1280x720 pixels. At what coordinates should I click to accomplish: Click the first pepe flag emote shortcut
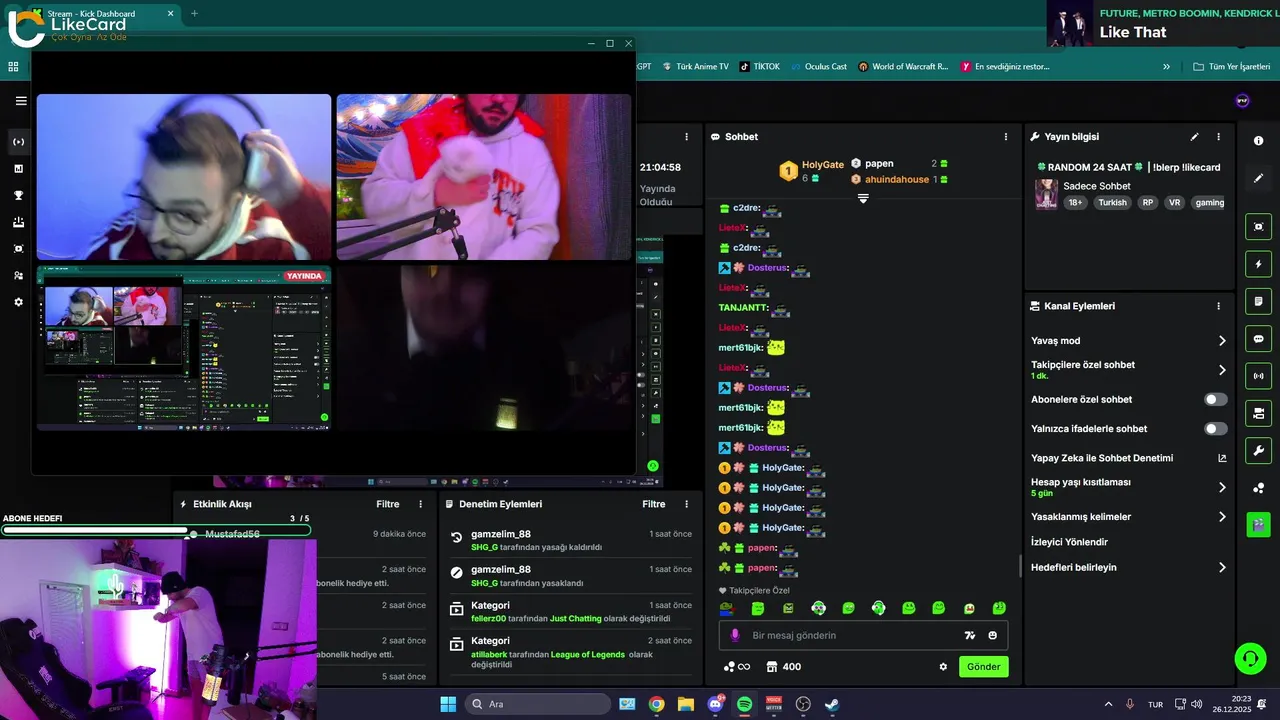click(727, 608)
